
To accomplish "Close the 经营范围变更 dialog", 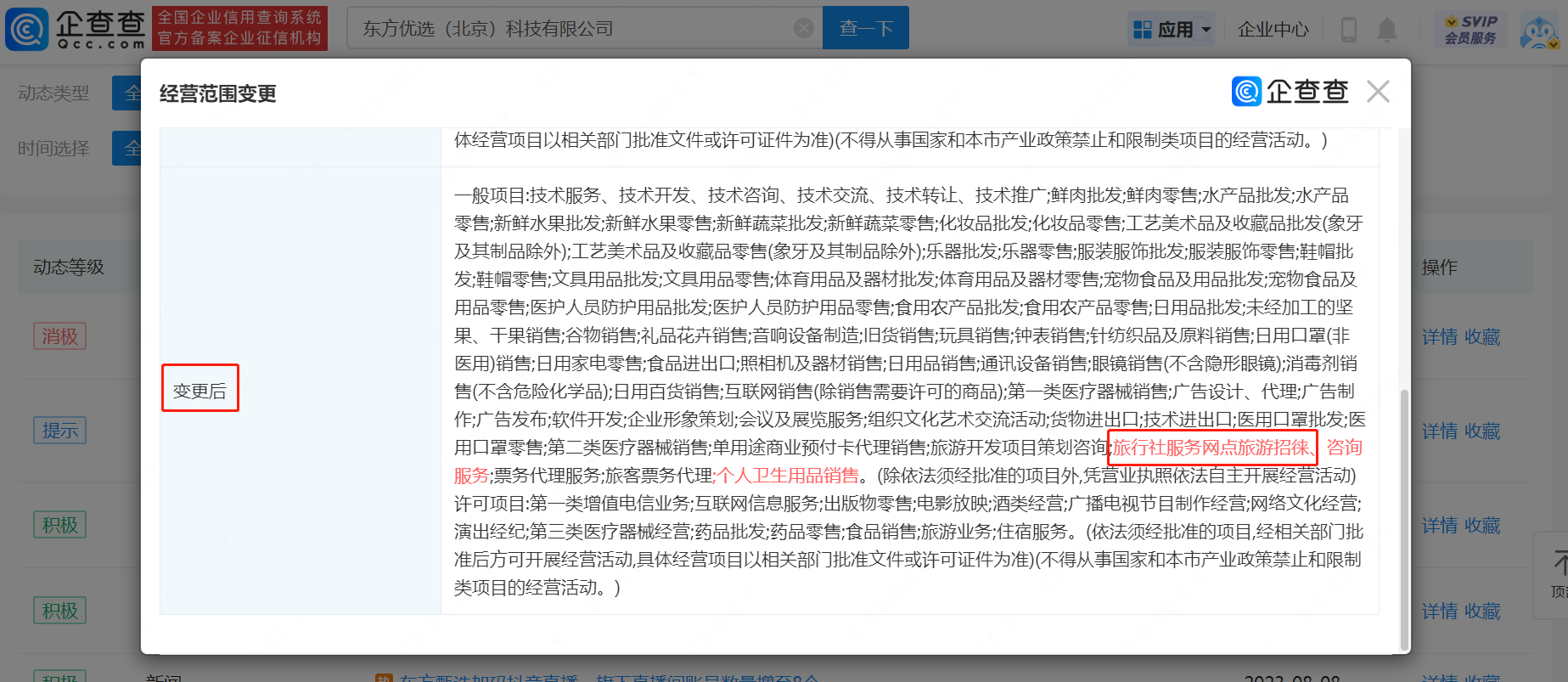I will (1378, 91).
